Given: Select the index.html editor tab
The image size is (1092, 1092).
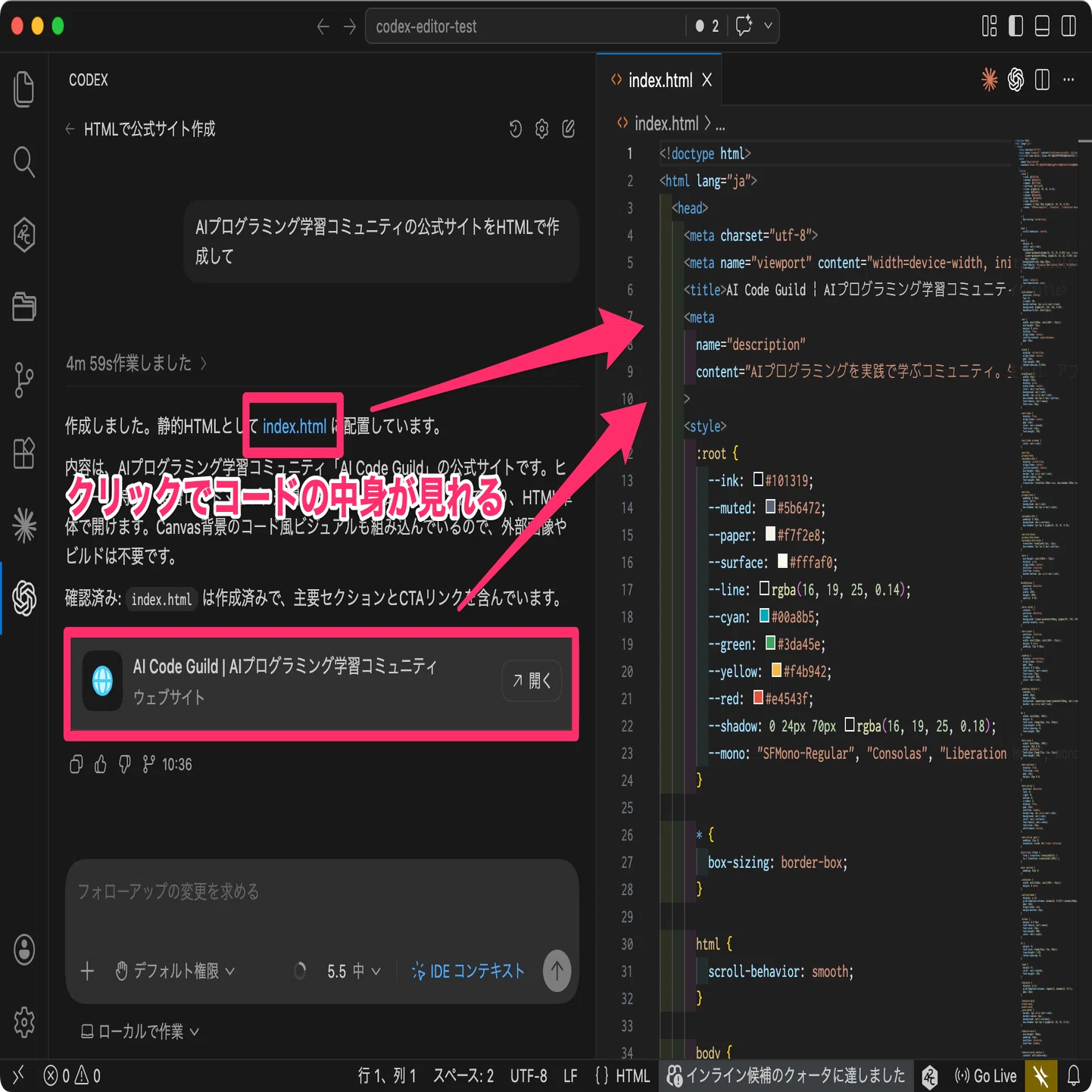Looking at the screenshot, I should click(x=660, y=80).
